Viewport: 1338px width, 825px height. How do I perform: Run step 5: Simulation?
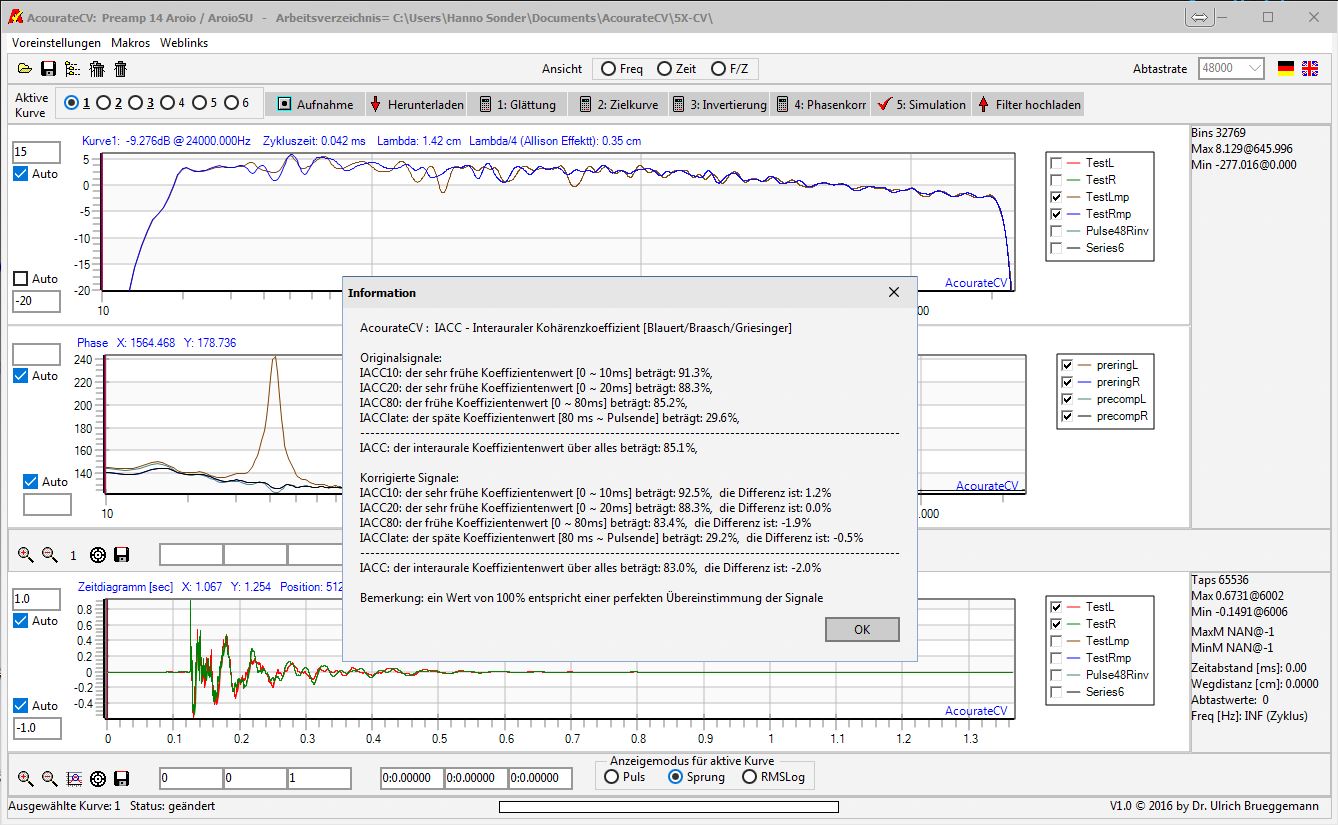tap(920, 104)
